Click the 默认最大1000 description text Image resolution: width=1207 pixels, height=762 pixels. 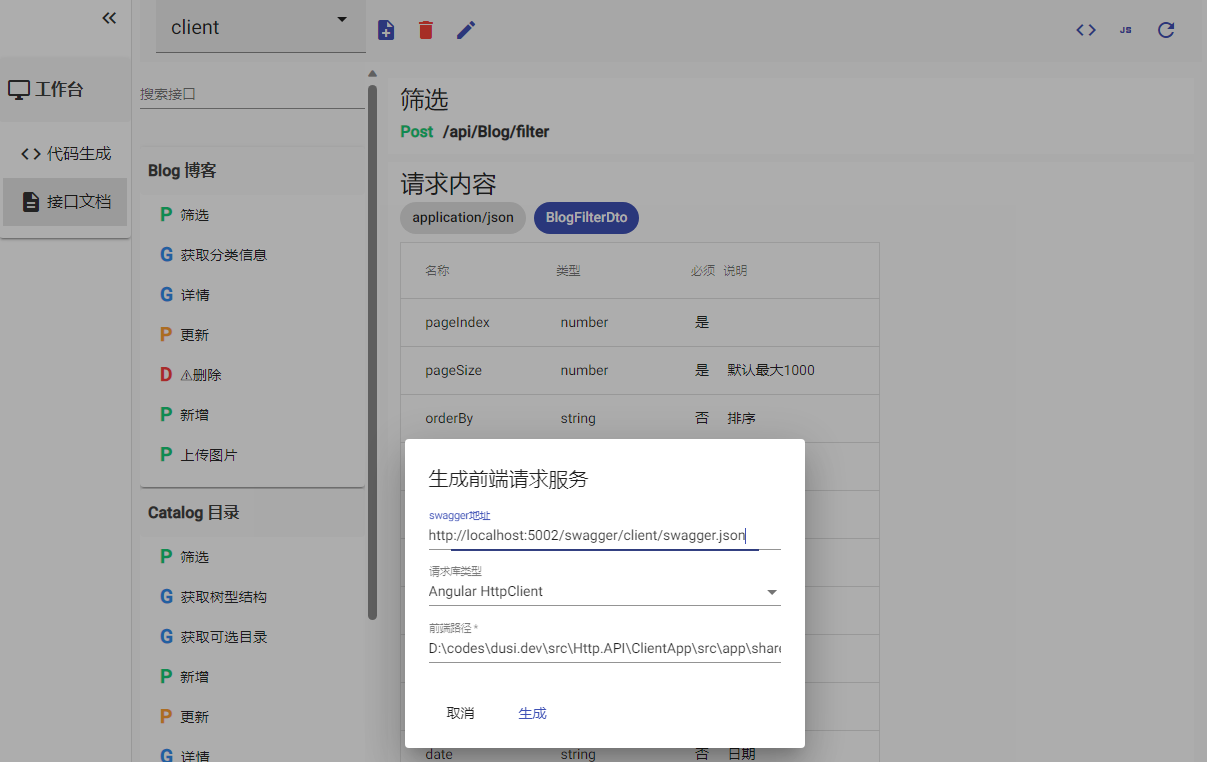click(x=771, y=370)
